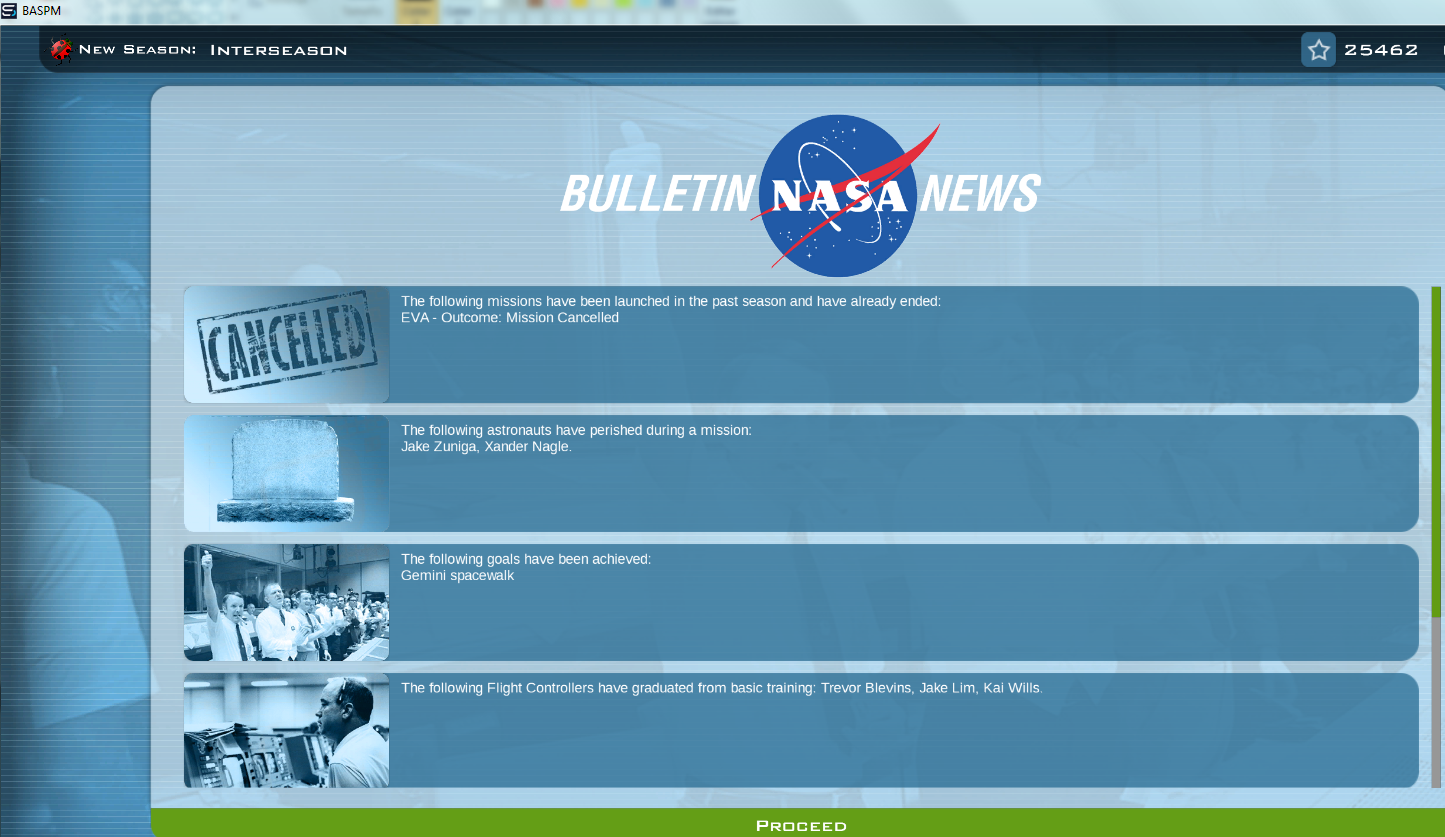Click the red ladybug bug-report icon
This screenshot has width=1445, height=837.
[x=62, y=50]
